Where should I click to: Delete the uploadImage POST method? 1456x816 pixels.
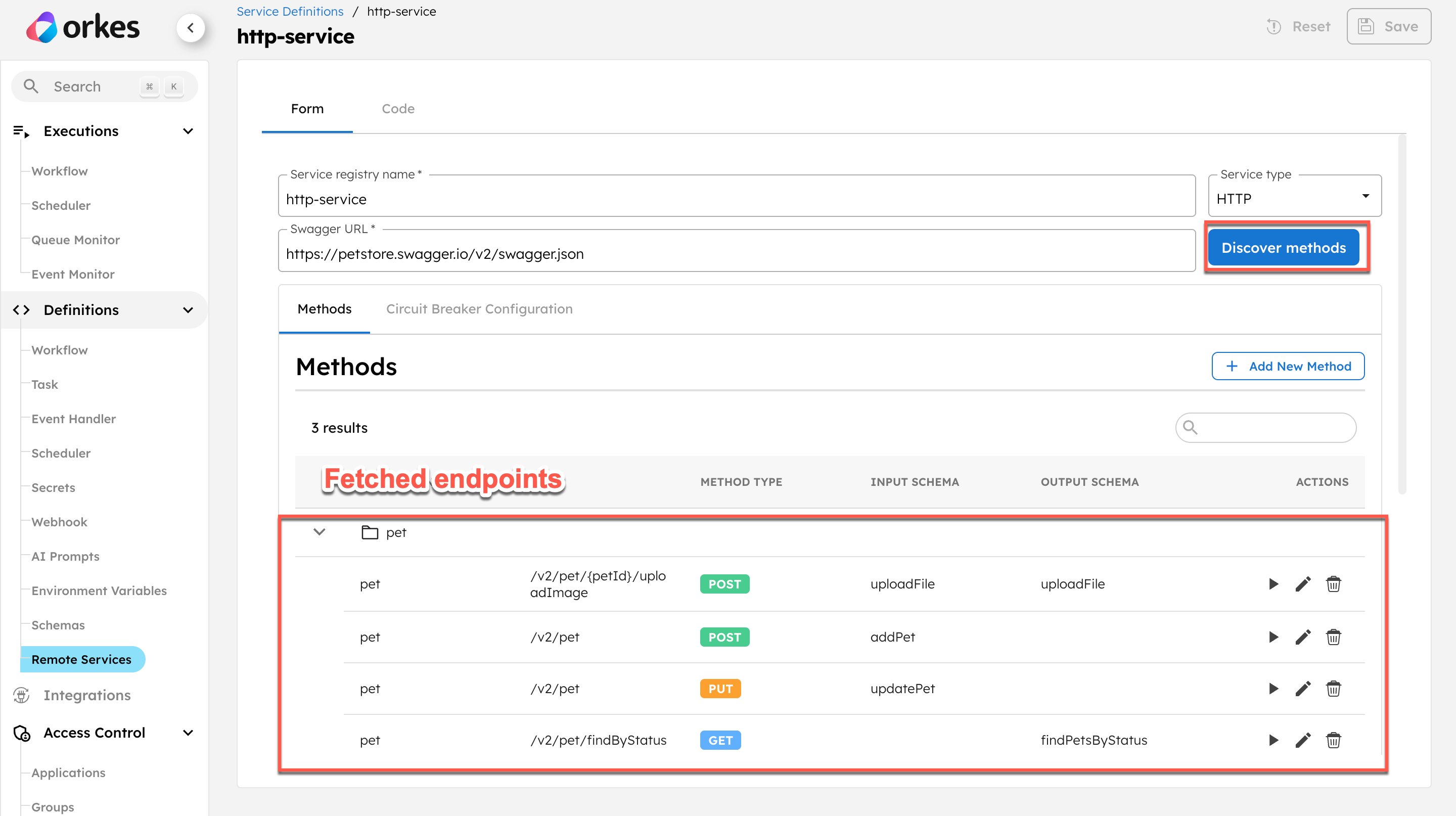(x=1333, y=584)
